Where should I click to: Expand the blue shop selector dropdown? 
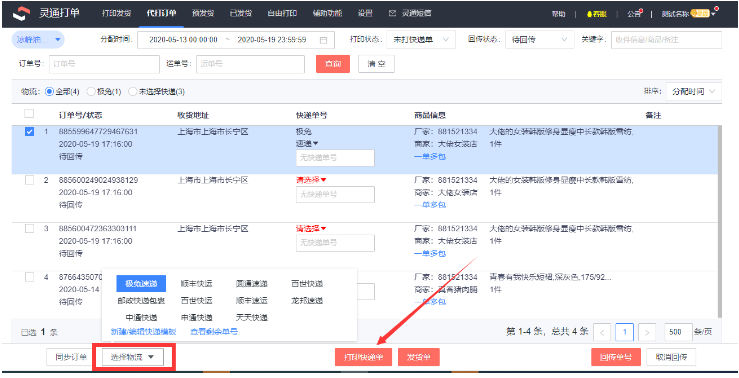click(x=38, y=40)
